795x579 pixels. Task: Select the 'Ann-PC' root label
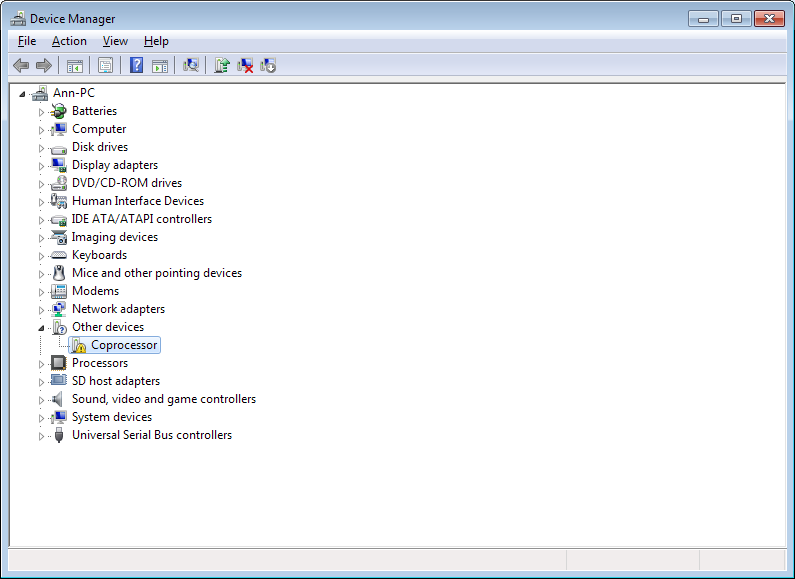74,93
